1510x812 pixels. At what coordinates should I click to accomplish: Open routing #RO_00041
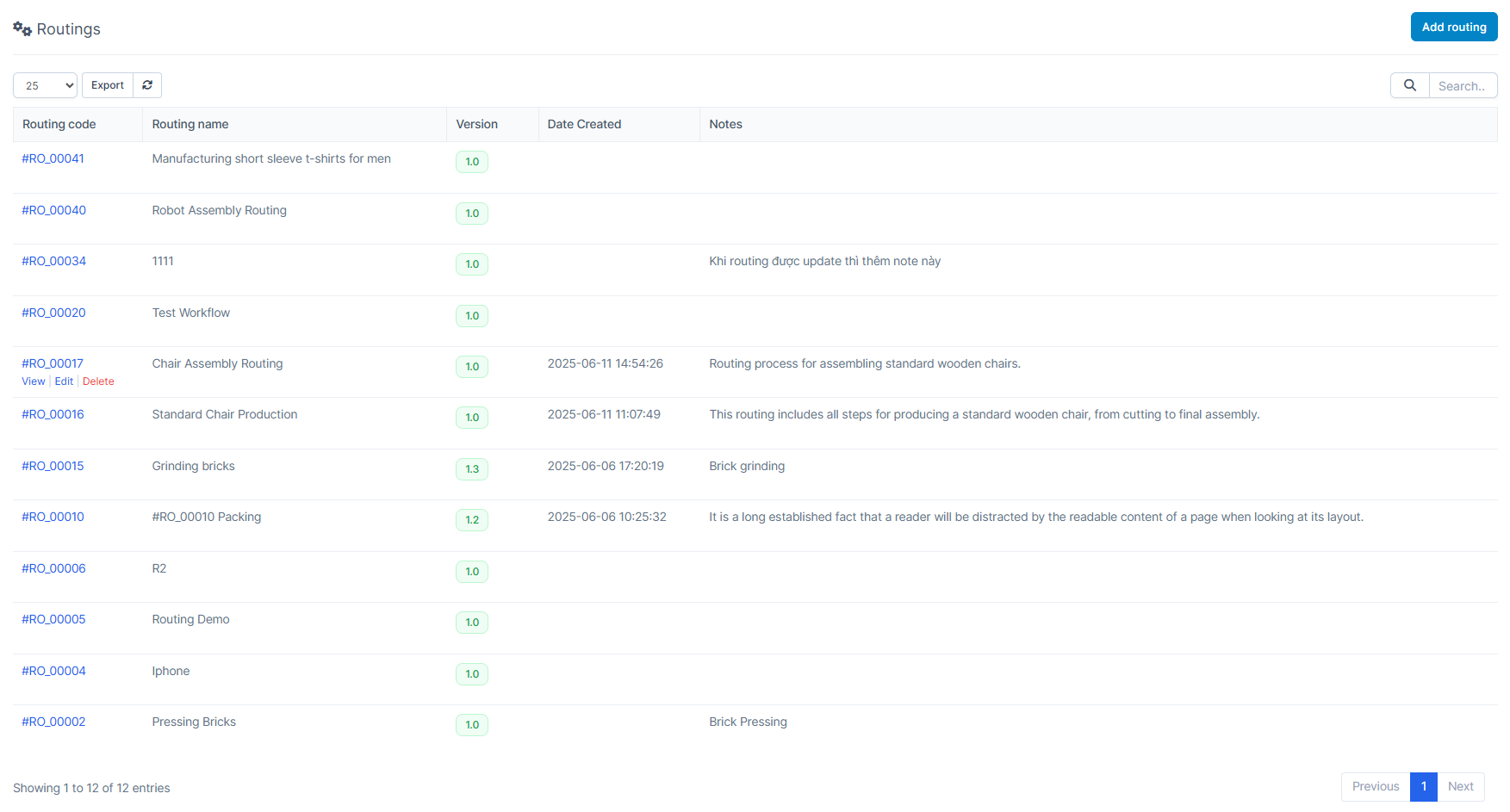[x=53, y=158]
